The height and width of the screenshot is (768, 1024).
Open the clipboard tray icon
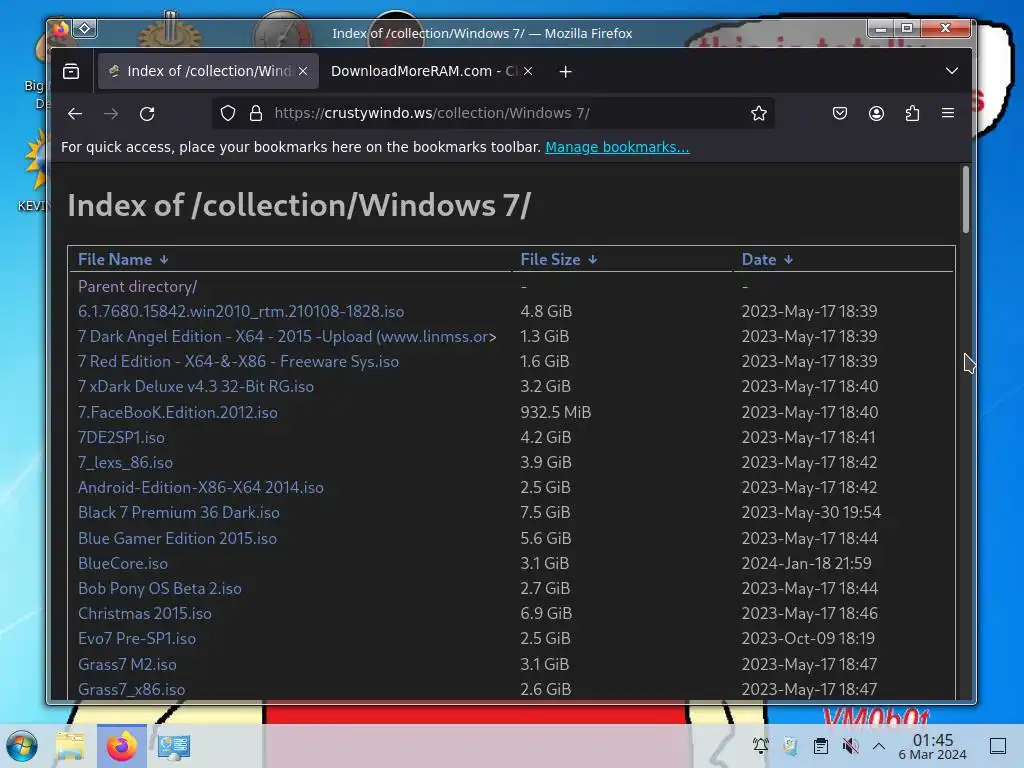coord(821,746)
